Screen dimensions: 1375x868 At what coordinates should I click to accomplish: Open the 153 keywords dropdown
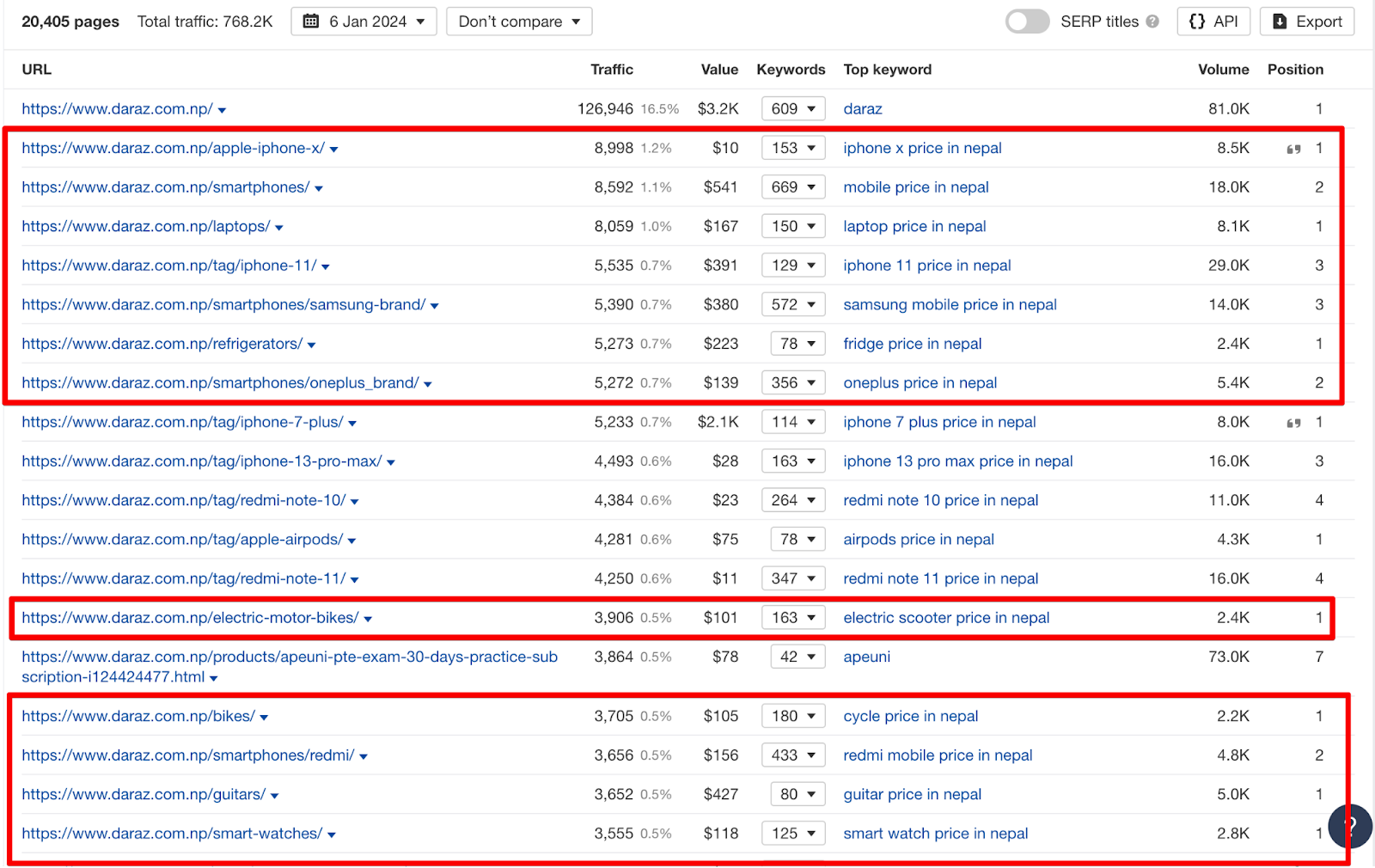pyautogui.click(x=793, y=148)
